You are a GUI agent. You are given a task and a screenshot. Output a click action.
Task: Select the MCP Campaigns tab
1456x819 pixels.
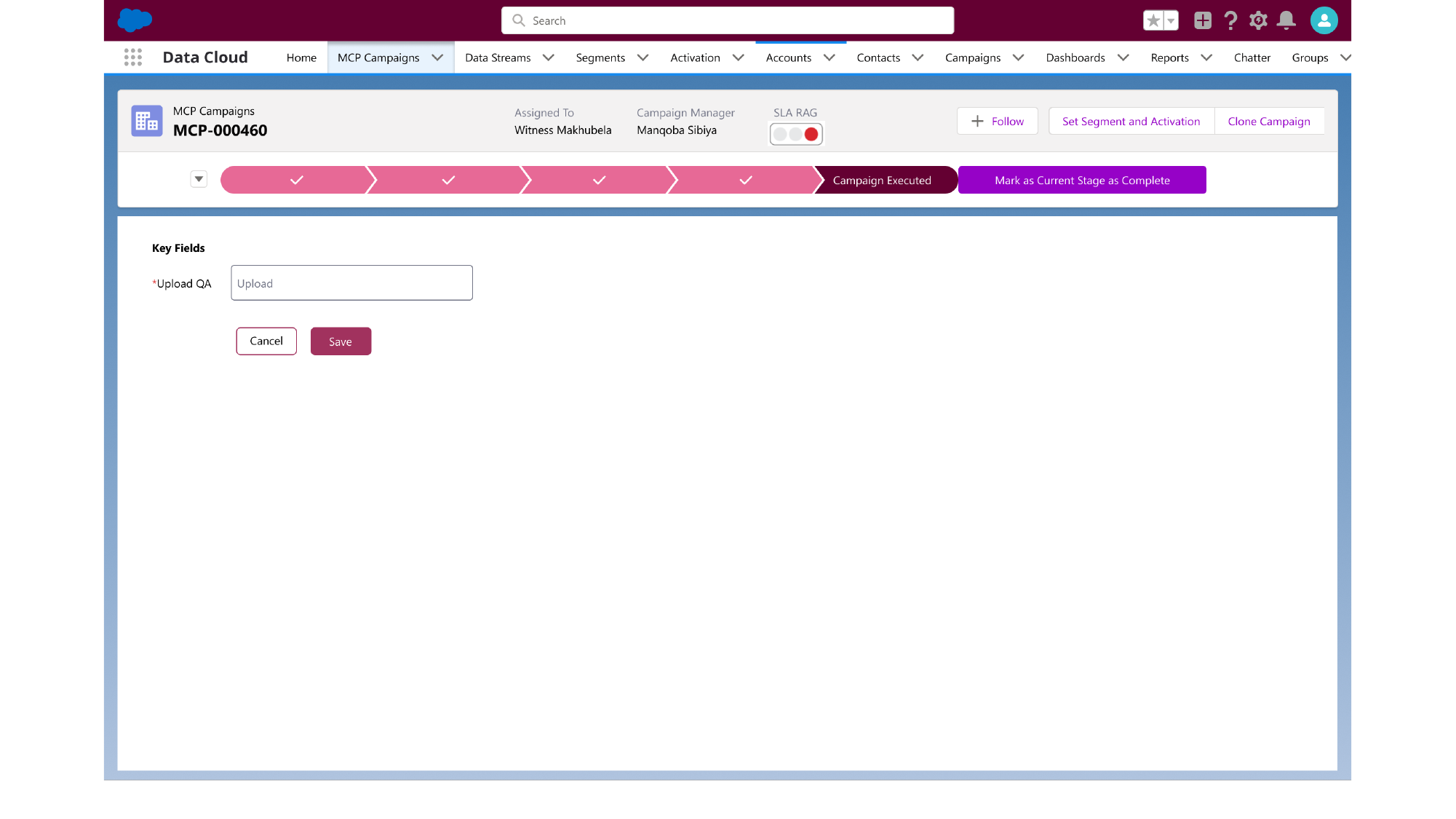[x=378, y=58]
